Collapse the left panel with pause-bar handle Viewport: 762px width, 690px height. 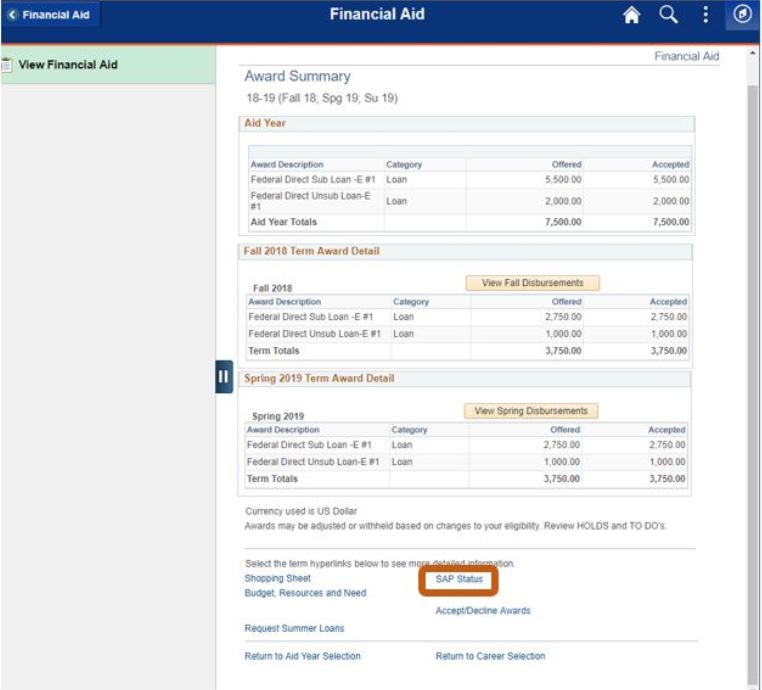pos(224,377)
